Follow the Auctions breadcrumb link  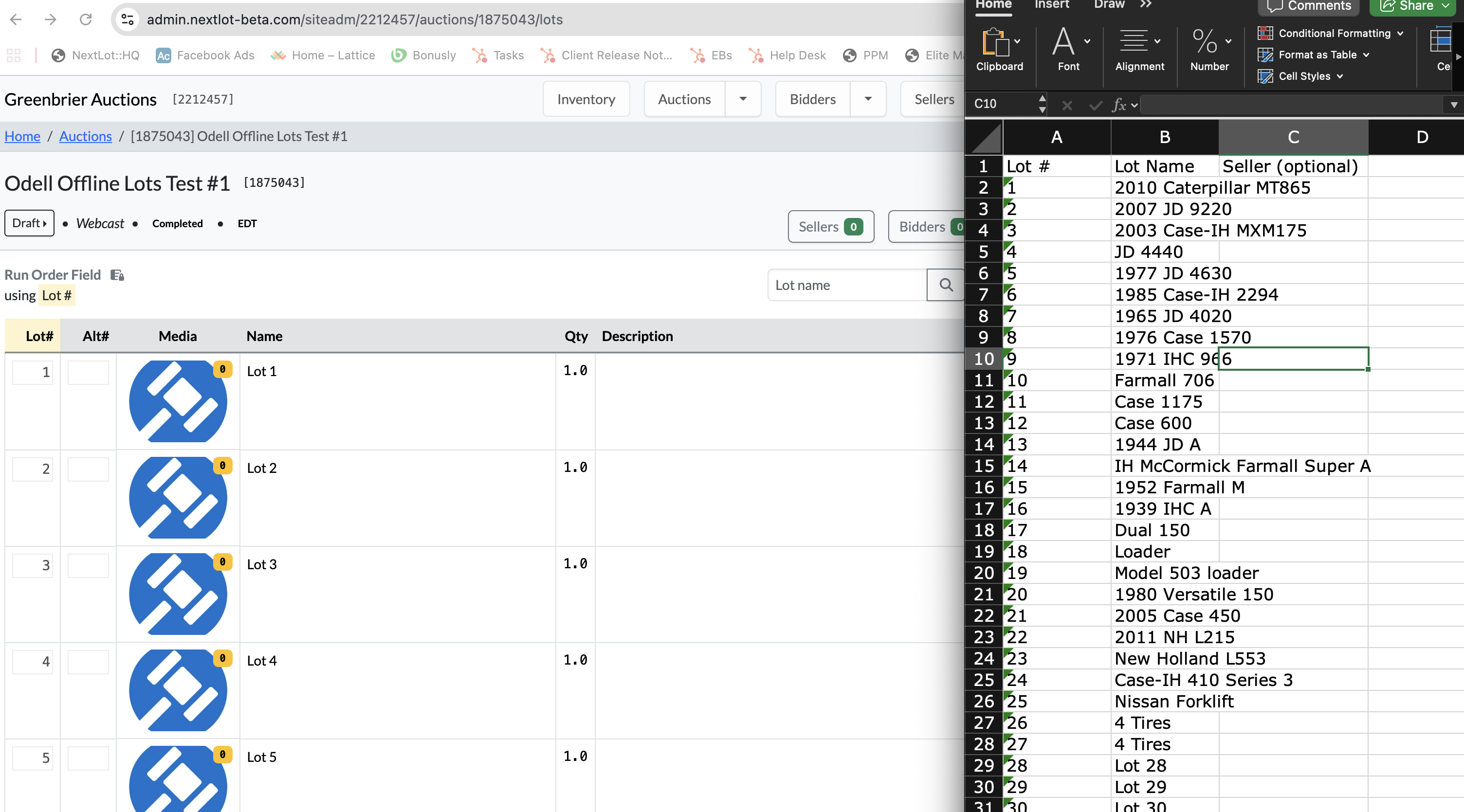point(85,136)
